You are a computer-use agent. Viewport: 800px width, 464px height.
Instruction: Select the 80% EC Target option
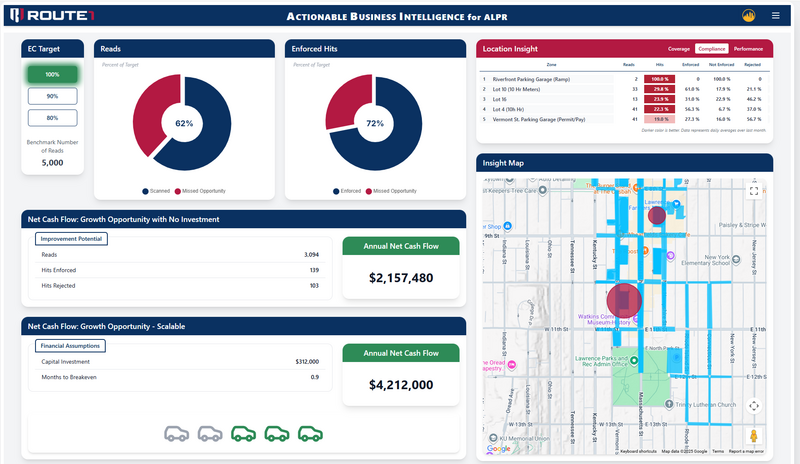click(52, 118)
